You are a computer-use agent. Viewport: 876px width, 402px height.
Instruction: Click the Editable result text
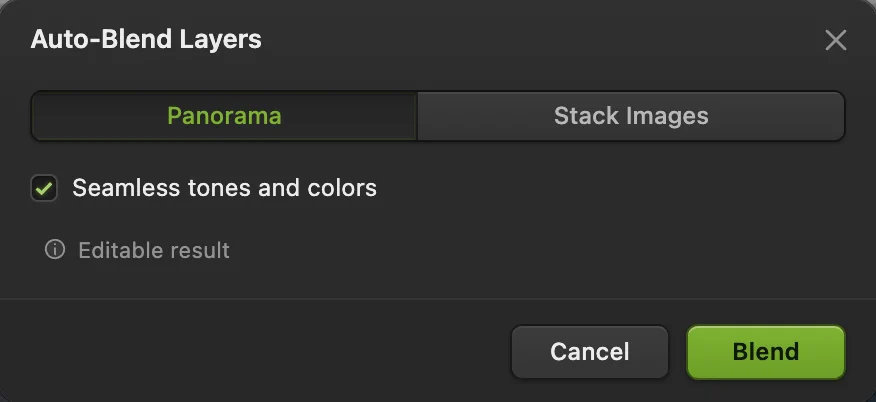coord(154,250)
